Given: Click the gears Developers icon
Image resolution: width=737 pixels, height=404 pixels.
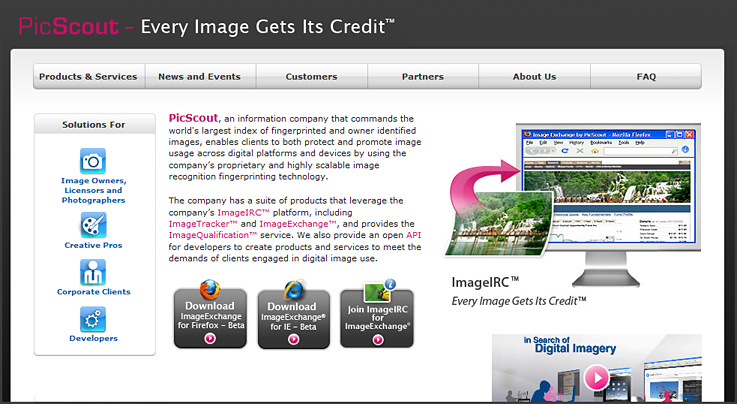Looking at the screenshot, I should click(x=93, y=319).
